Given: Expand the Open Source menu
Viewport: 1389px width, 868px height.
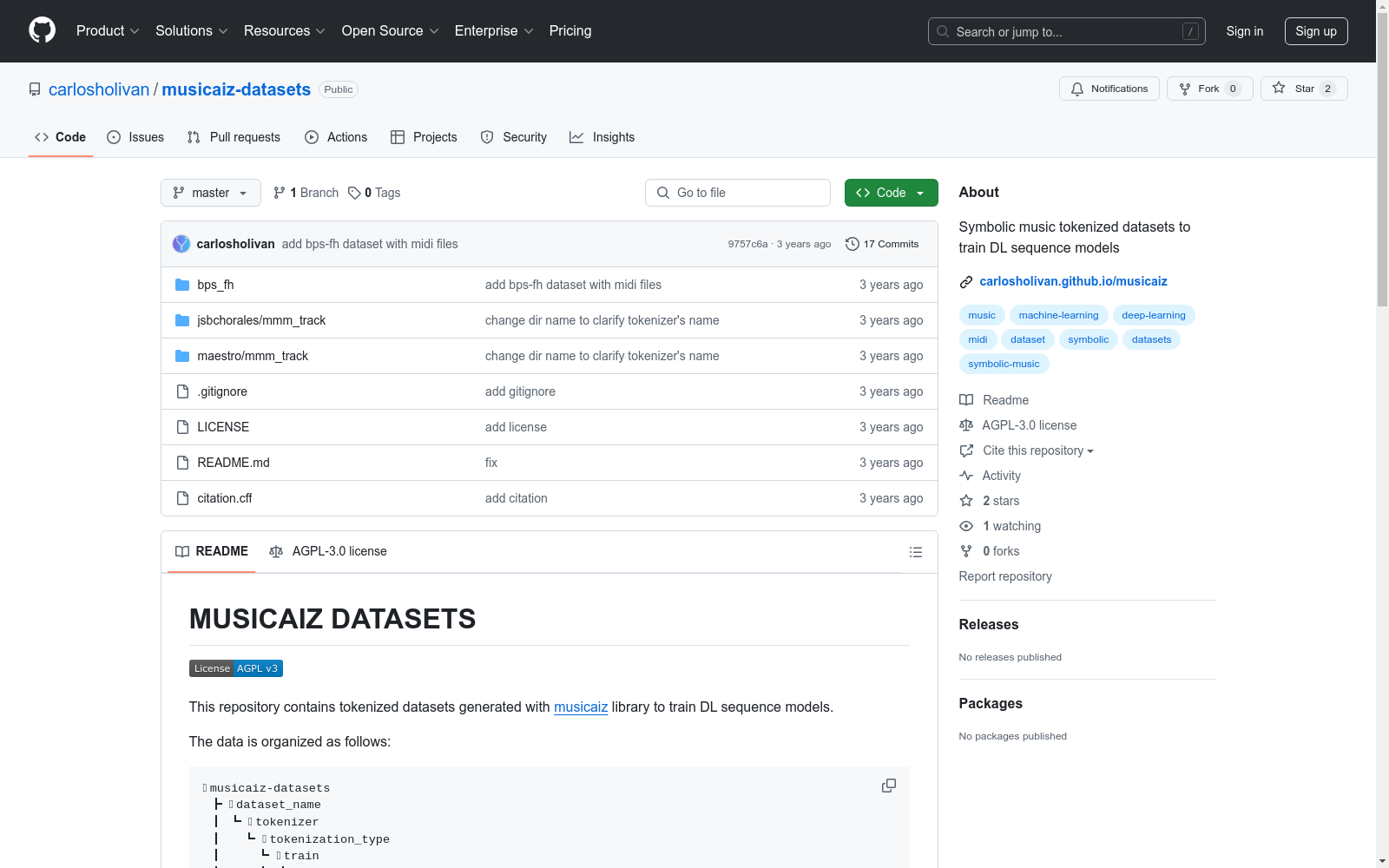Looking at the screenshot, I should pos(391,31).
